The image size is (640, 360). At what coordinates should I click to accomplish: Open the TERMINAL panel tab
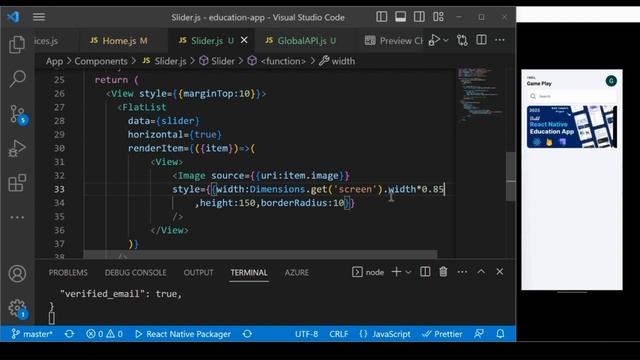249,272
